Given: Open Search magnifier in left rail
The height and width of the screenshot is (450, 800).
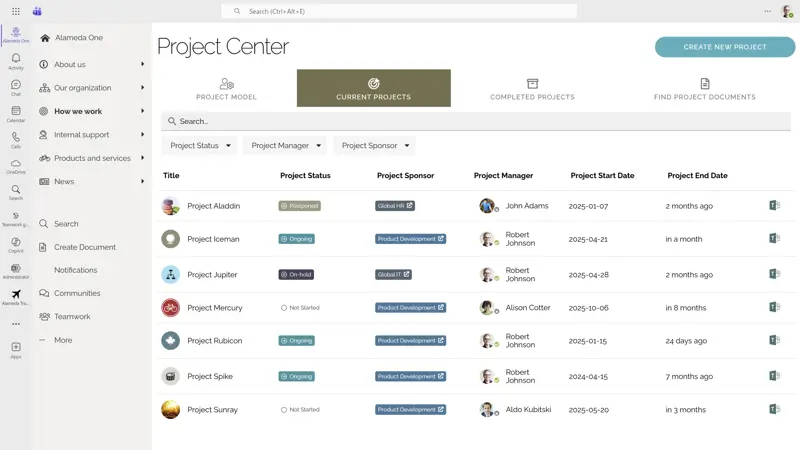Looking at the screenshot, I should pos(16,192).
